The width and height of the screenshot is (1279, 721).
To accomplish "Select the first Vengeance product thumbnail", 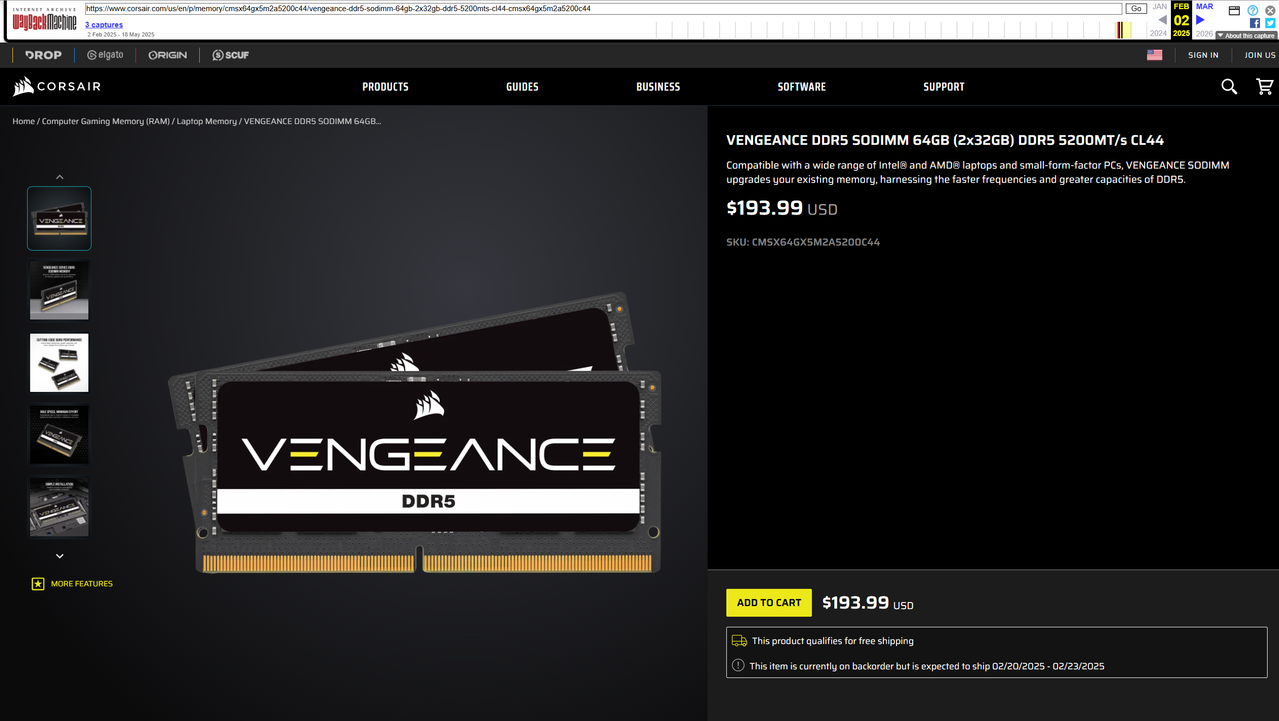I will 59,218.
